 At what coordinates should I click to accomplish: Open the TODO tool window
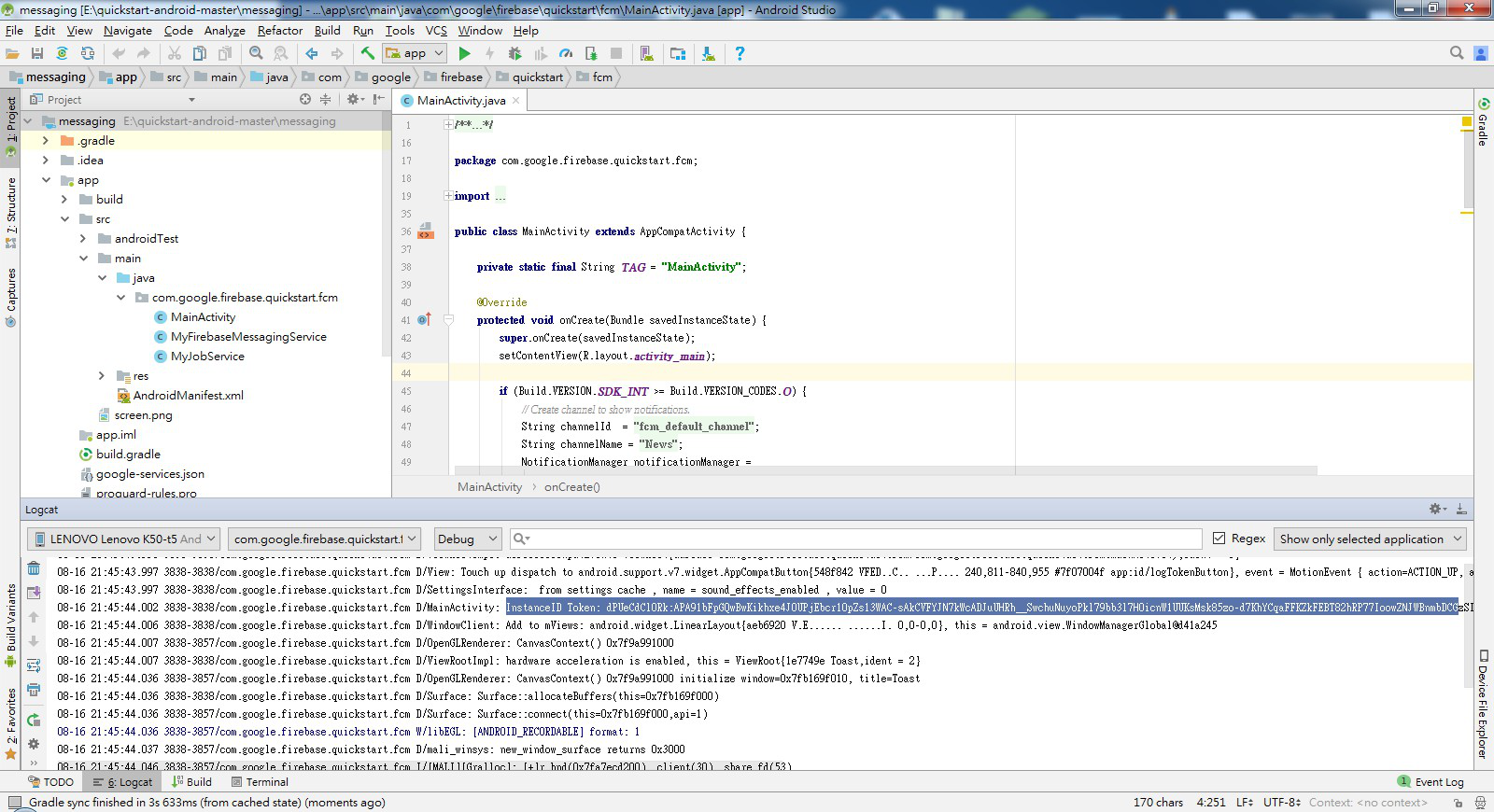[x=51, y=782]
